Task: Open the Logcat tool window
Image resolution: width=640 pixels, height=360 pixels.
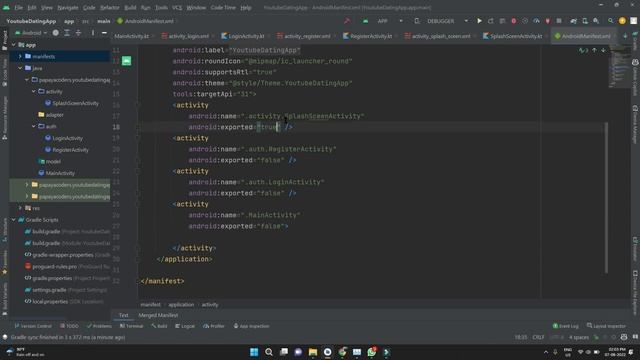Action: coord(185,326)
